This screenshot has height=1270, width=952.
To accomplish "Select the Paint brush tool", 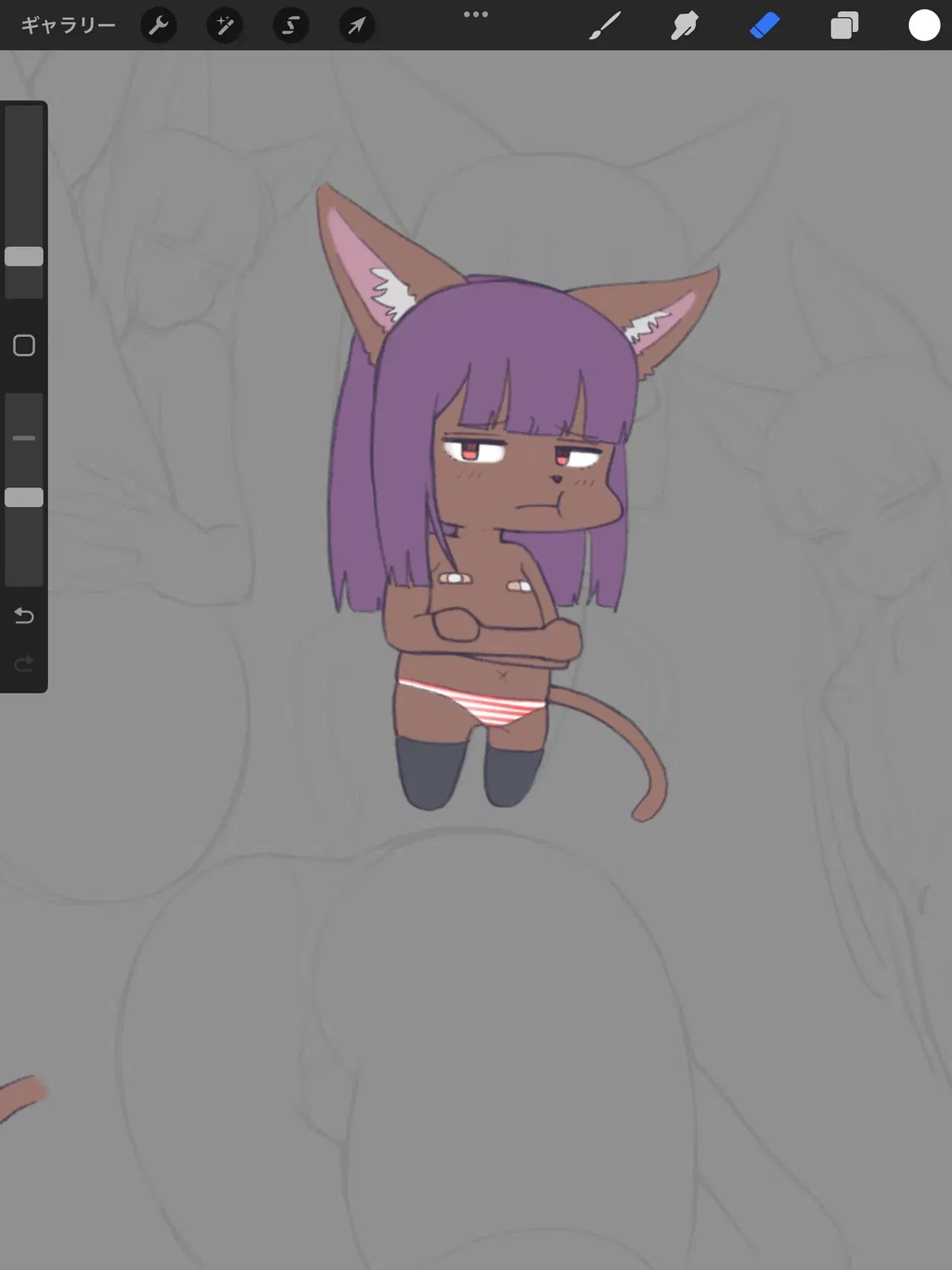I will click(x=605, y=25).
